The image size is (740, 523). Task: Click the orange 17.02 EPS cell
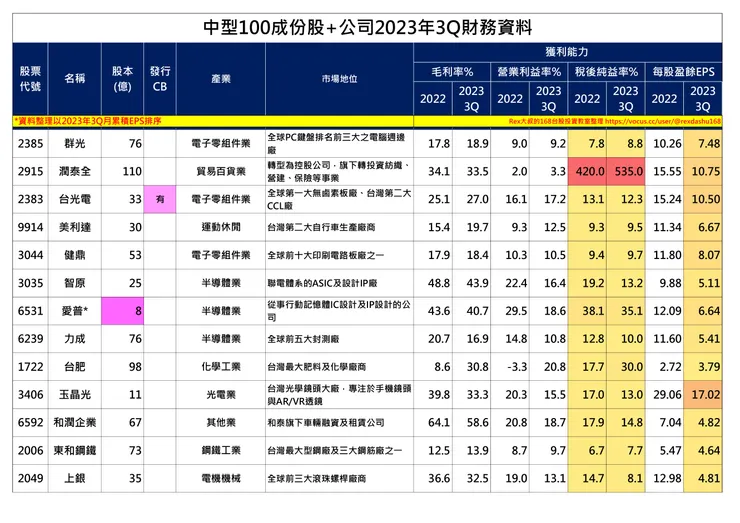tap(703, 394)
